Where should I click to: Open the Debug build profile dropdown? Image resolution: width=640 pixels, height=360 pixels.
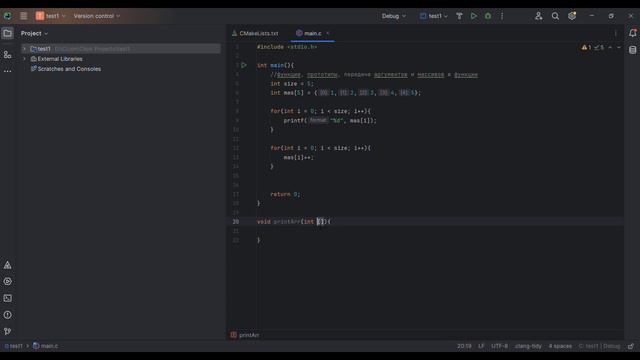pos(393,16)
